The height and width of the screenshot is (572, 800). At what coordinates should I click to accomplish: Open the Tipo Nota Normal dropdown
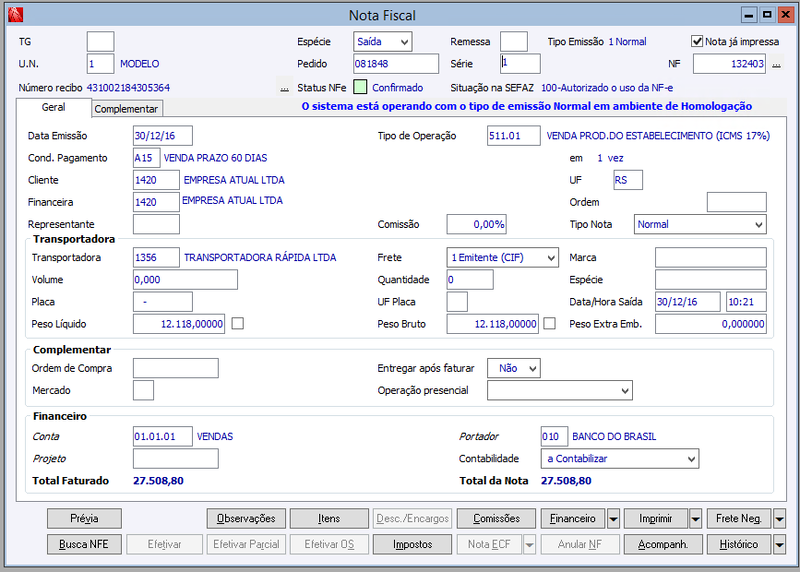700,225
